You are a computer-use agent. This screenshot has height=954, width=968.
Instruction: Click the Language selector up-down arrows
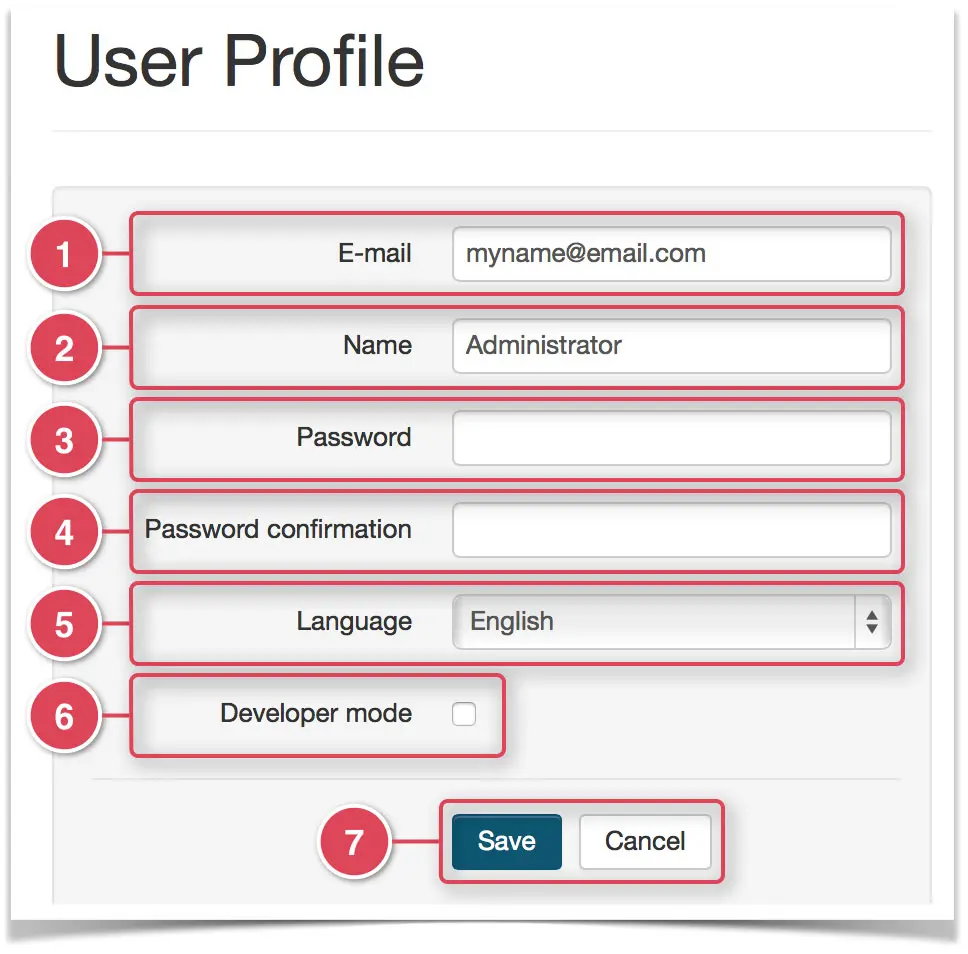tap(872, 622)
